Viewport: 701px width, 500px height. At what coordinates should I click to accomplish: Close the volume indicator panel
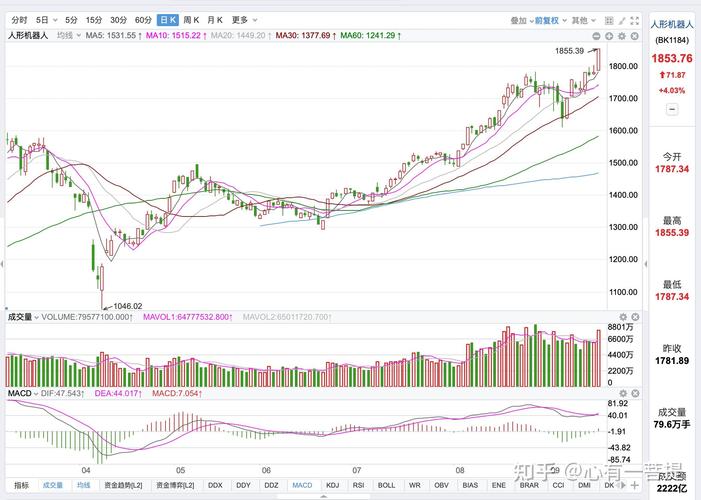pos(634,317)
